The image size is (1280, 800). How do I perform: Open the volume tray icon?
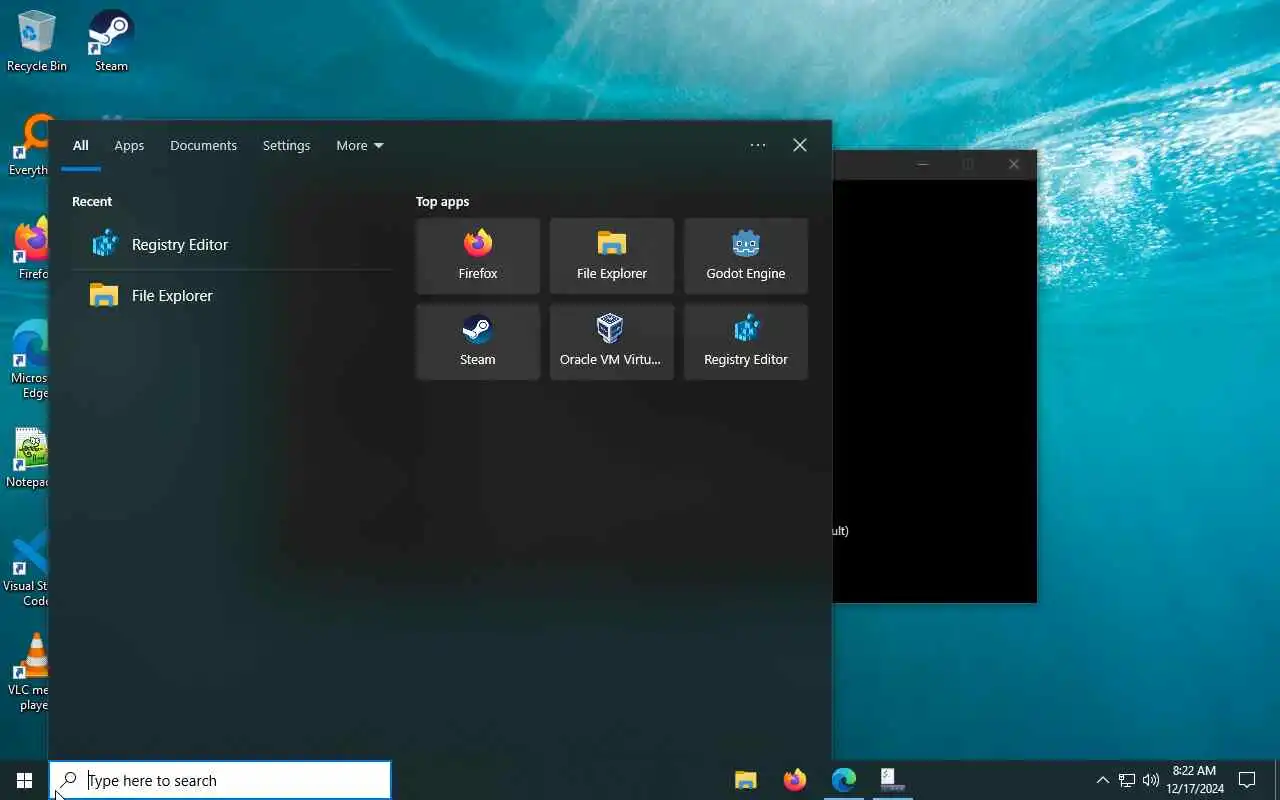[x=1151, y=780]
